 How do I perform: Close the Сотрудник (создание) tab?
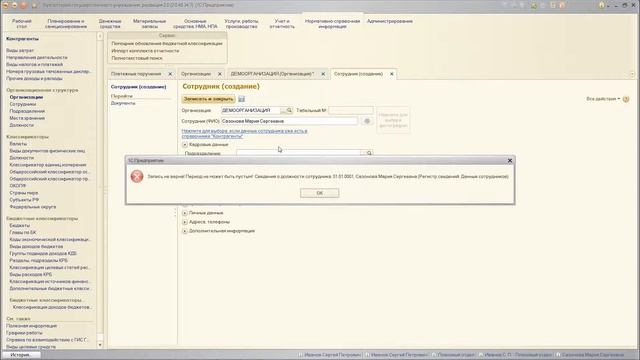pos(391,74)
